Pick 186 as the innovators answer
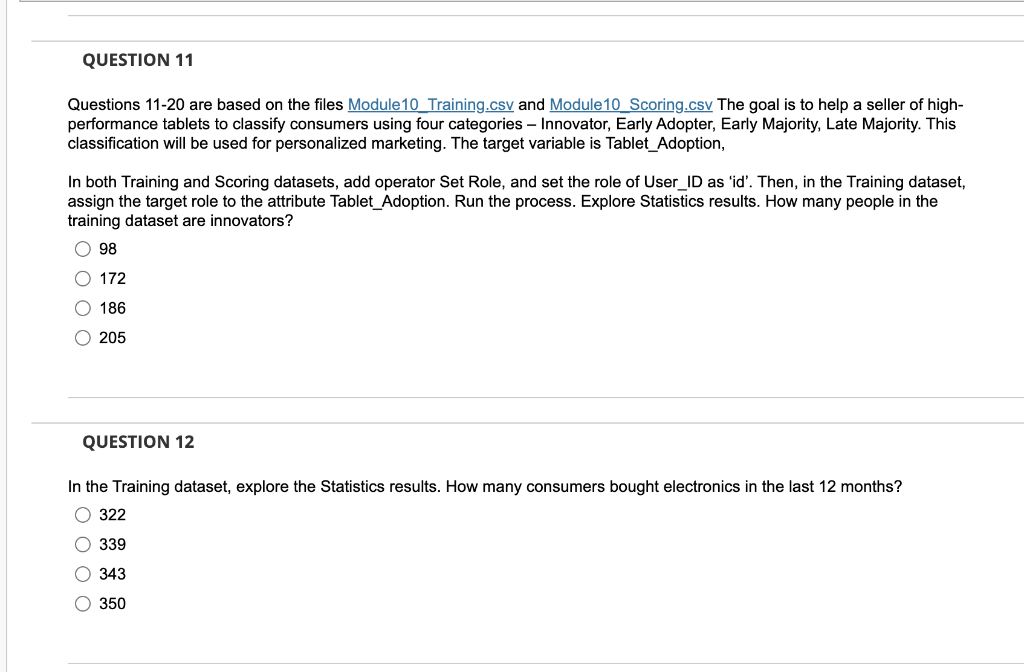This screenshot has height=672, width=1024. (82, 308)
